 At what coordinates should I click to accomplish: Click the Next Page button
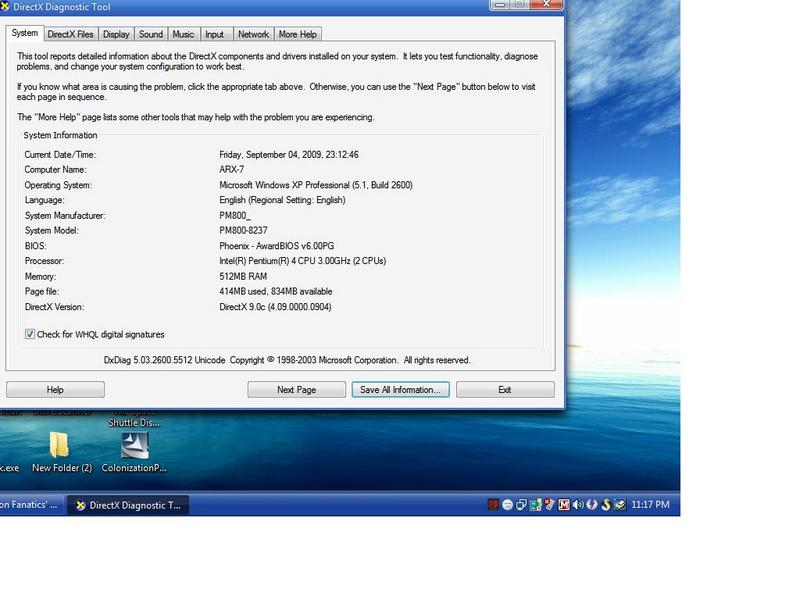pos(296,390)
